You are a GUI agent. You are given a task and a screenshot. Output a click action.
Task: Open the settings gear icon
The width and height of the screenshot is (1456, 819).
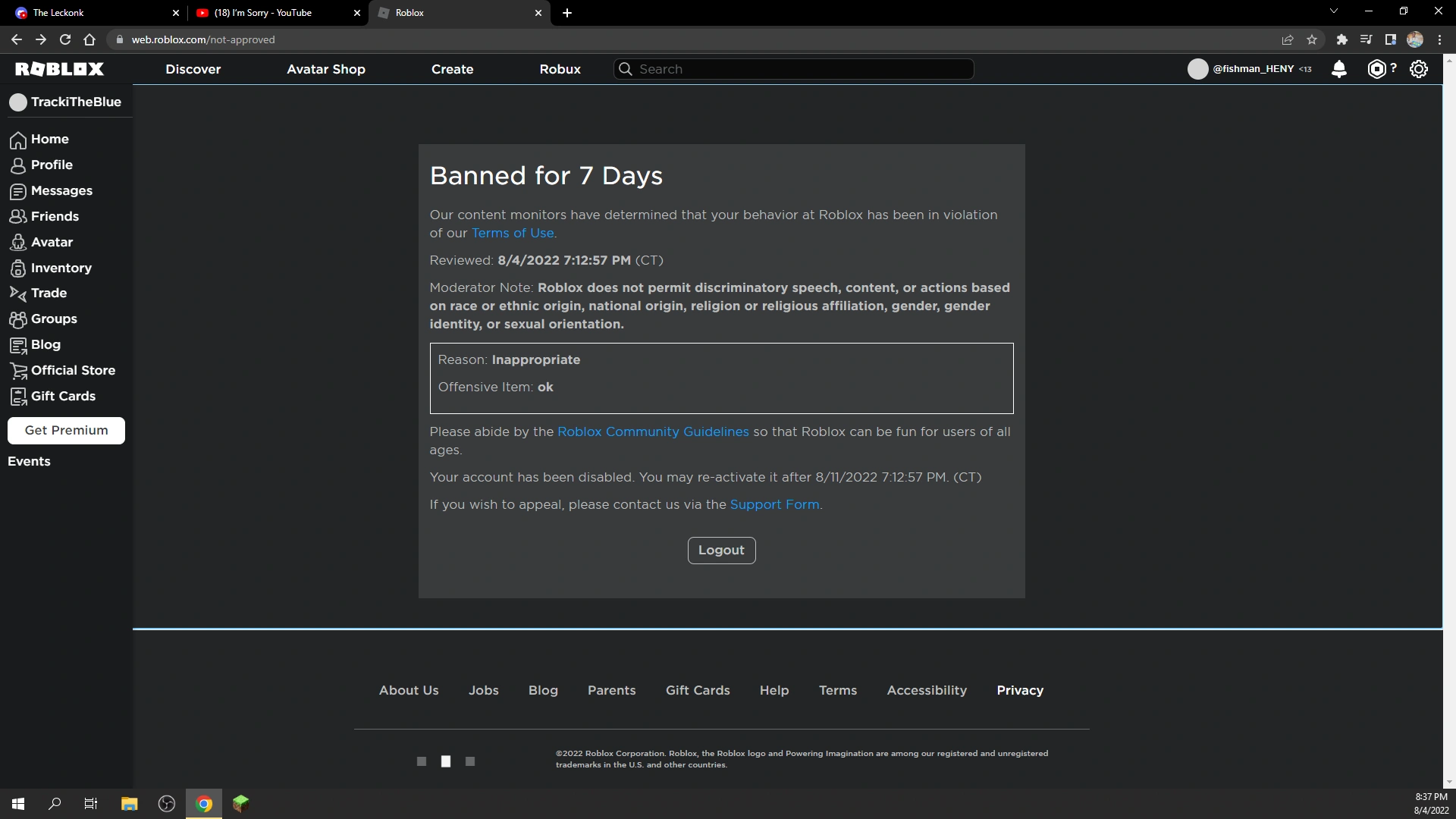1419,69
